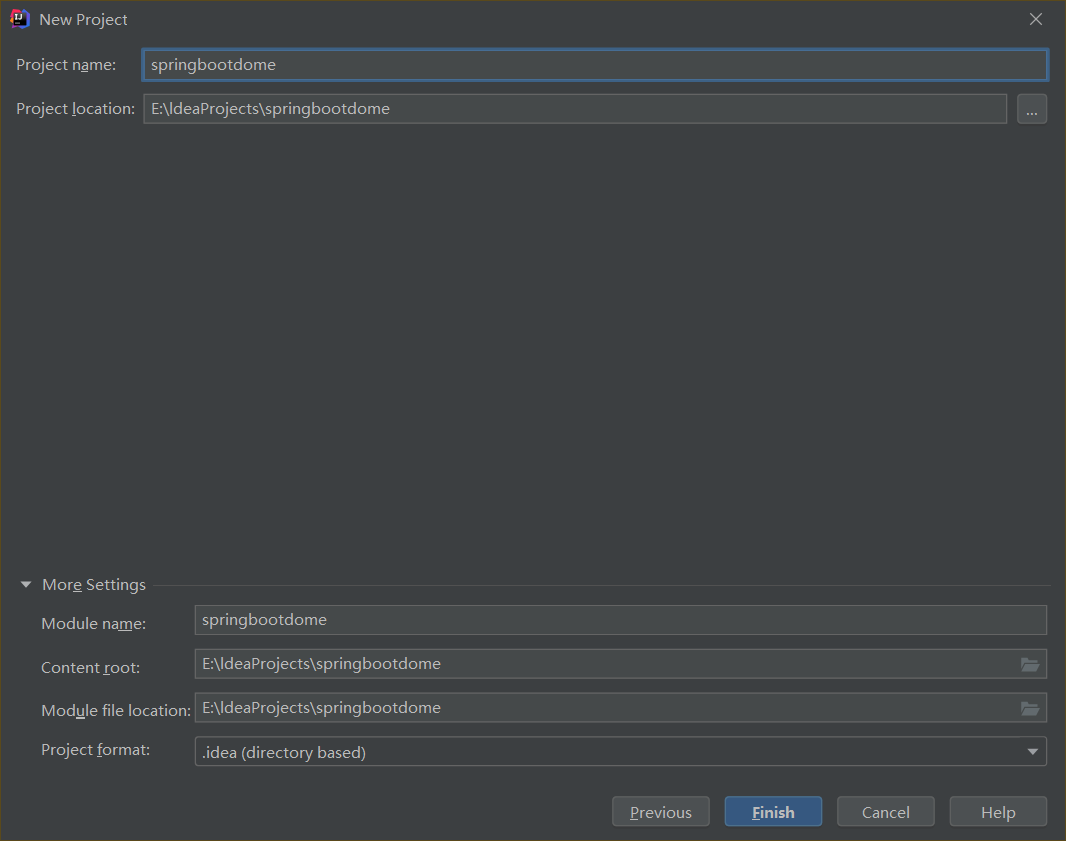Select the Module name input field
Screen dimensions: 1066x841
[x=620, y=620]
